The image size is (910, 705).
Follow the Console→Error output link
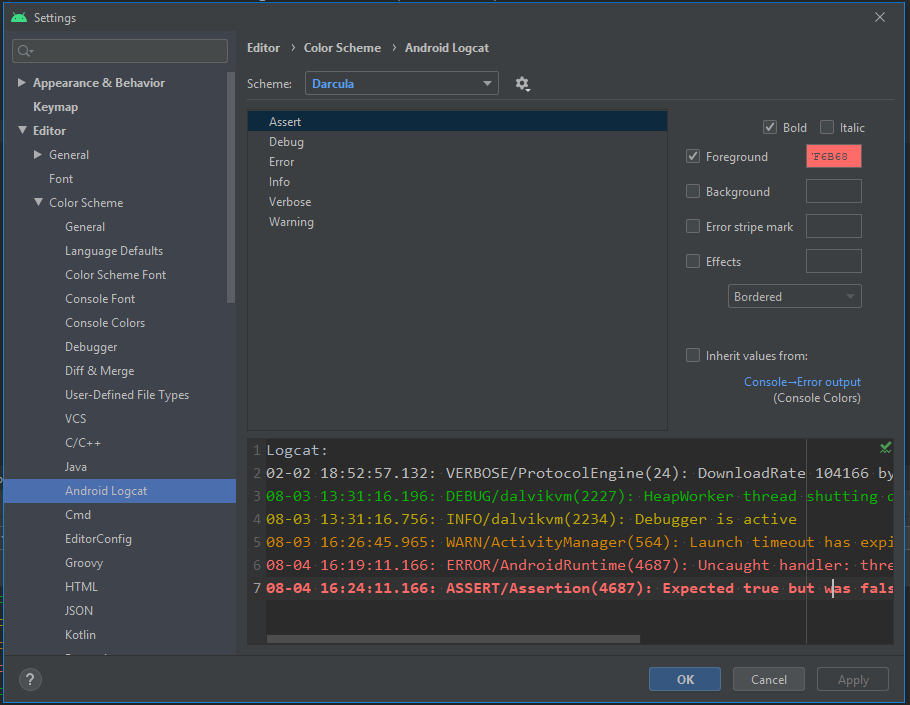pos(802,382)
